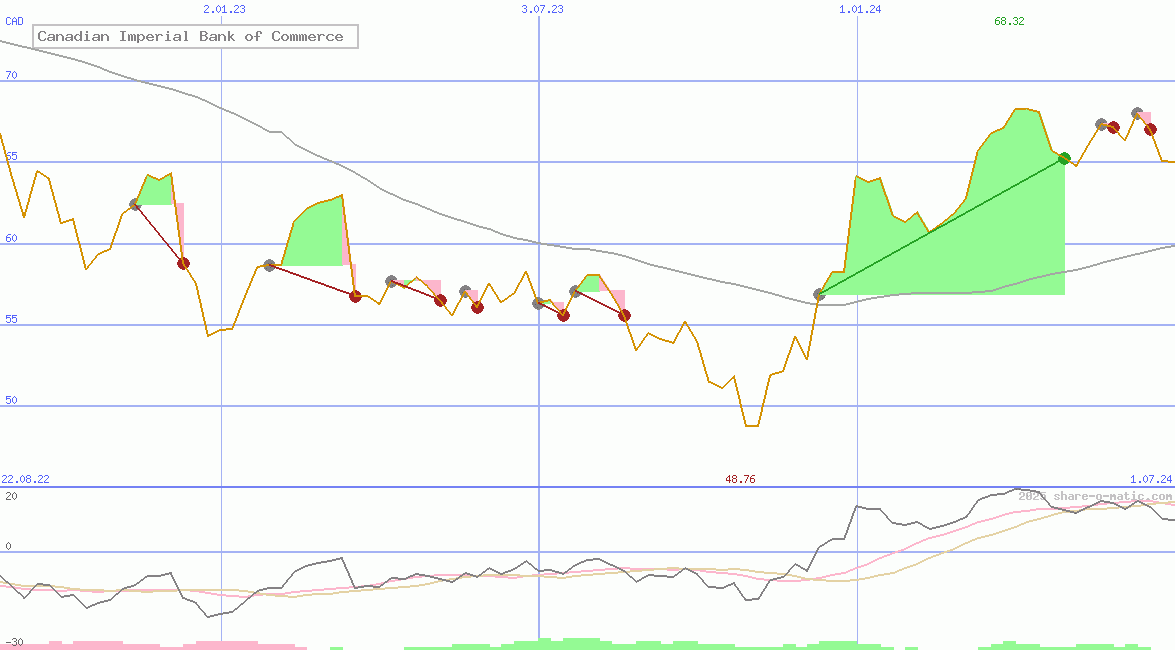Click the Canadian Imperial Bank of Commerce title box
This screenshot has height=650, width=1175.
pos(195,36)
